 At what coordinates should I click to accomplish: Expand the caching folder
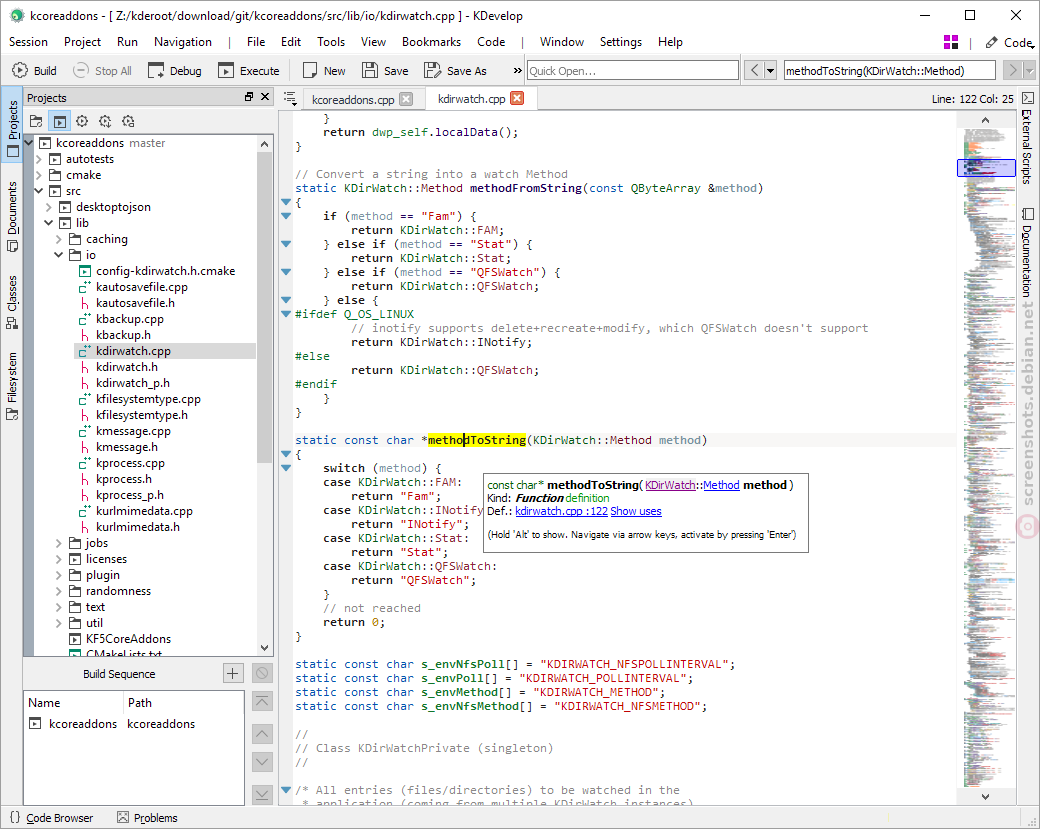(x=58, y=239)
